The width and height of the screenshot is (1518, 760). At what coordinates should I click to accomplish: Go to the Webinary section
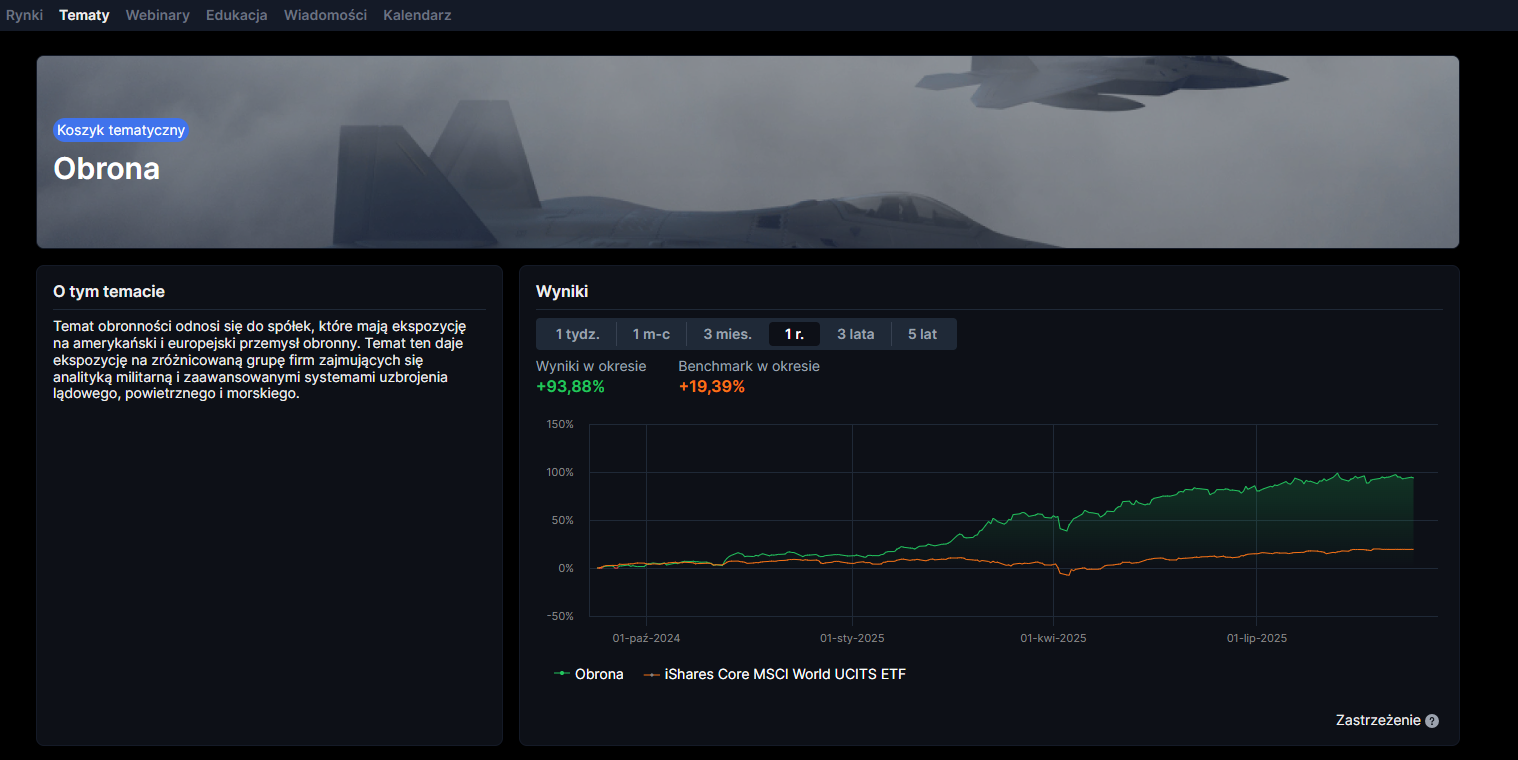[x=157, y=15]
